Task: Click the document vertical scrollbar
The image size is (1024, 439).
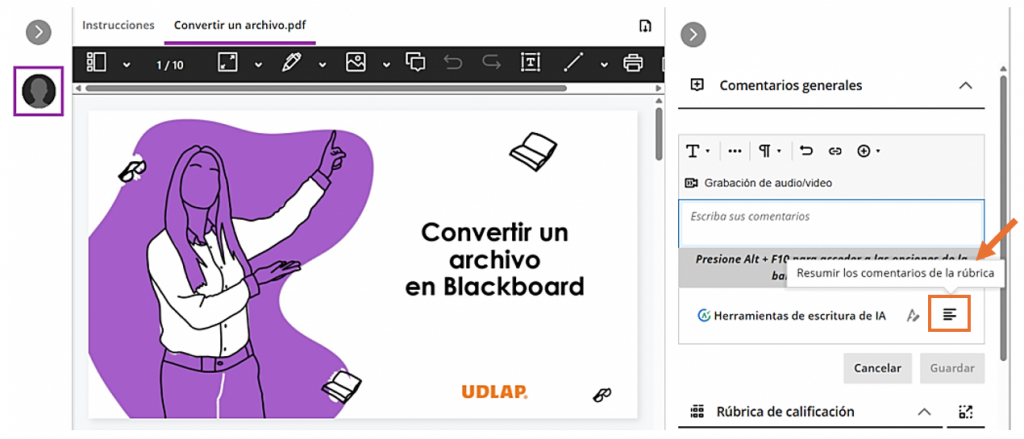Action: click(658, 134)
